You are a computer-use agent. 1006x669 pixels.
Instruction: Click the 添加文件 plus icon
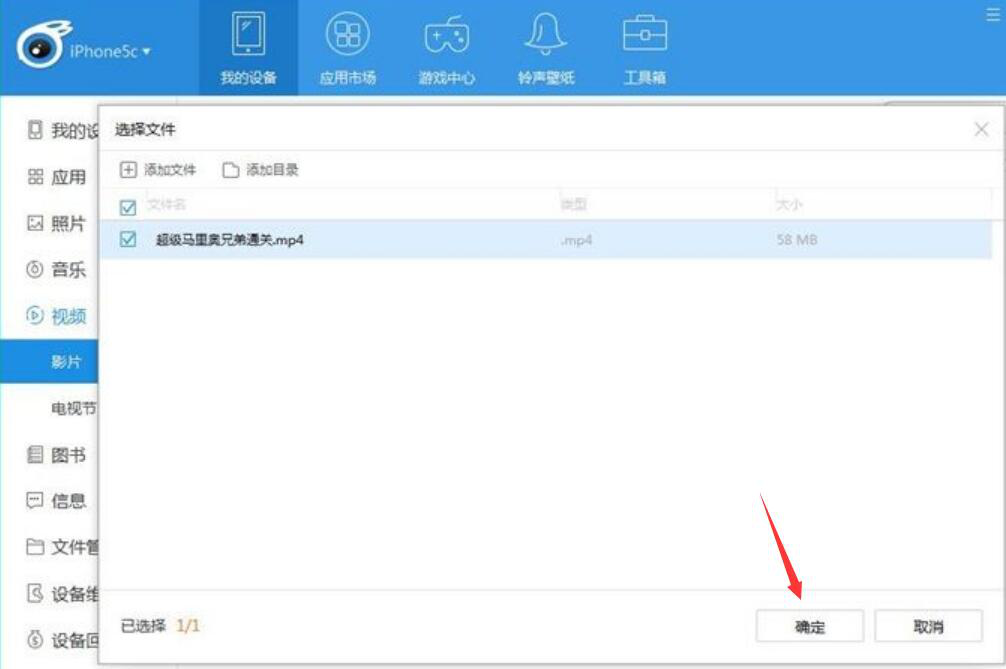pyautogui.click(x=128, y=169)
